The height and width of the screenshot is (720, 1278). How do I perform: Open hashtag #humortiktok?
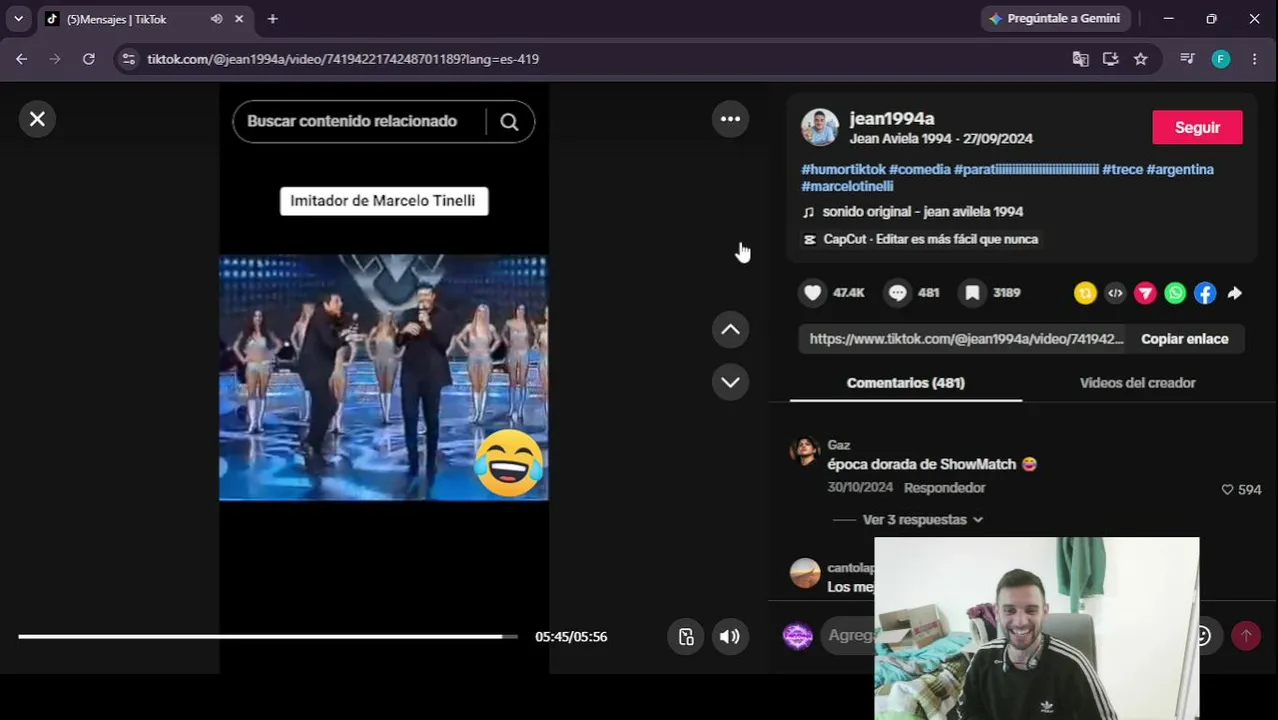coord(843,170)
